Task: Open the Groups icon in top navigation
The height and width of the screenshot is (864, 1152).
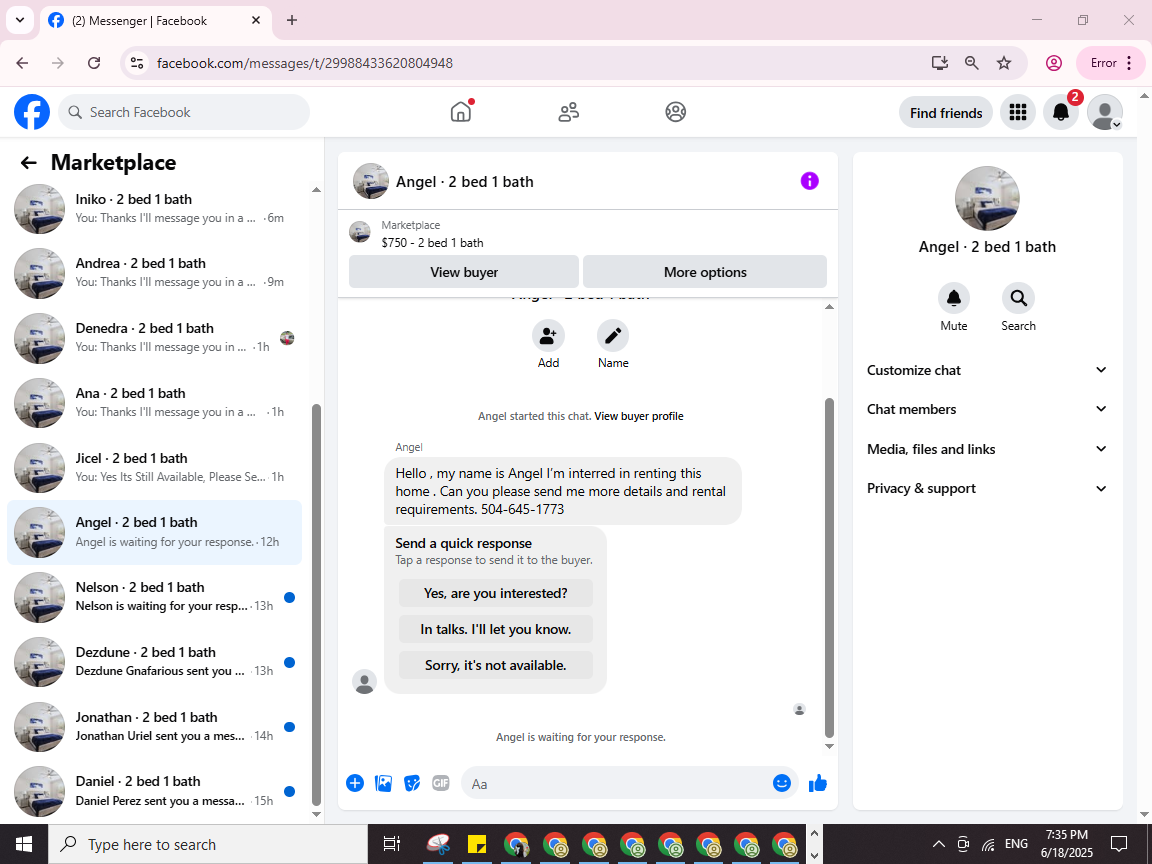Action: 675,112
